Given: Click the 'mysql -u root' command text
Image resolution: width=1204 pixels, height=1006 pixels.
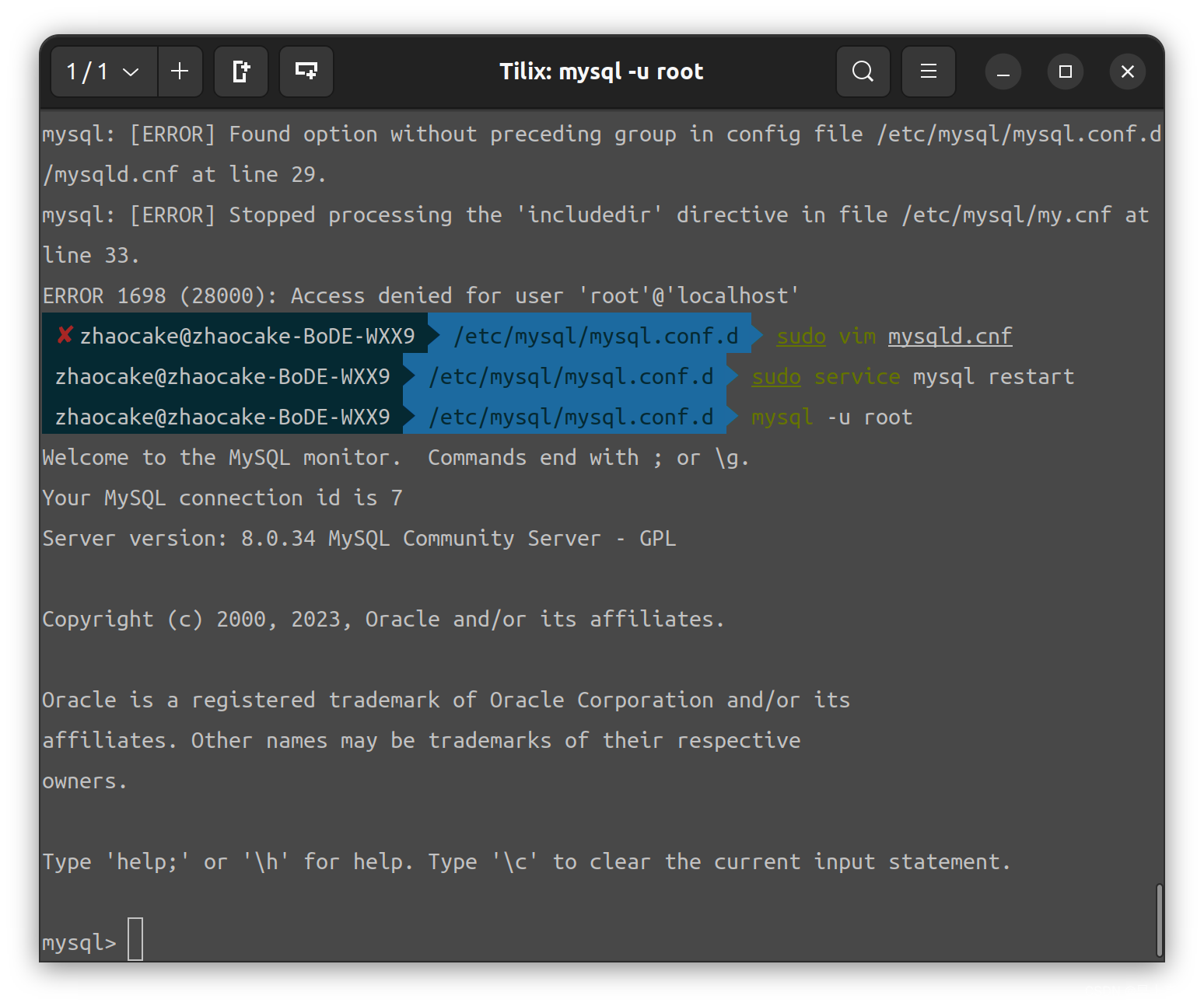Looking at the screenshot, I should (x=831, y=417).
